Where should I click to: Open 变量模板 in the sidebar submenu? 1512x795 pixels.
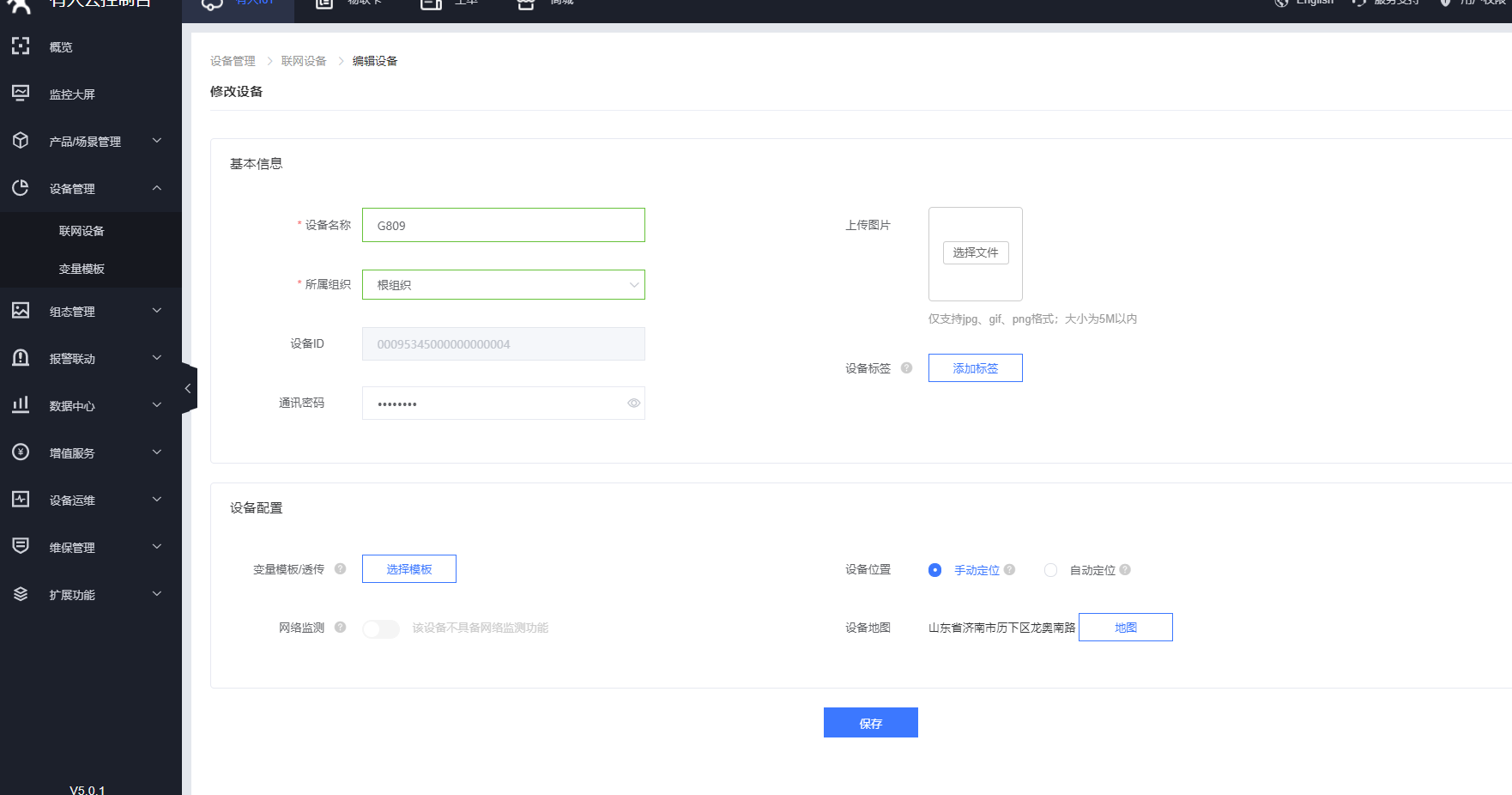[82, 269]
